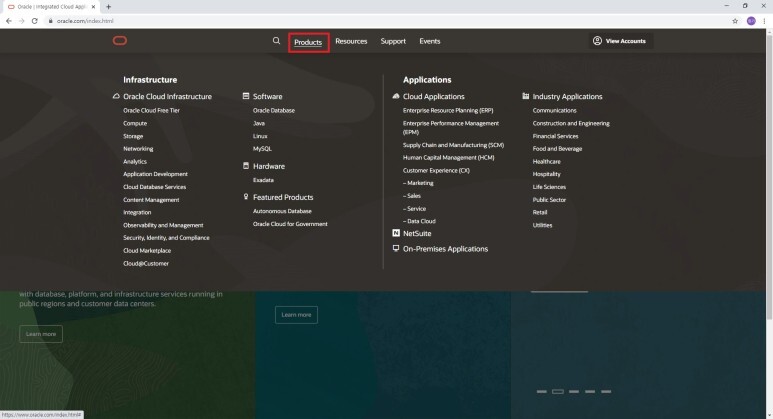Open a new browser tab
Screen dimensions: 773x419
[x=108, y=6]
